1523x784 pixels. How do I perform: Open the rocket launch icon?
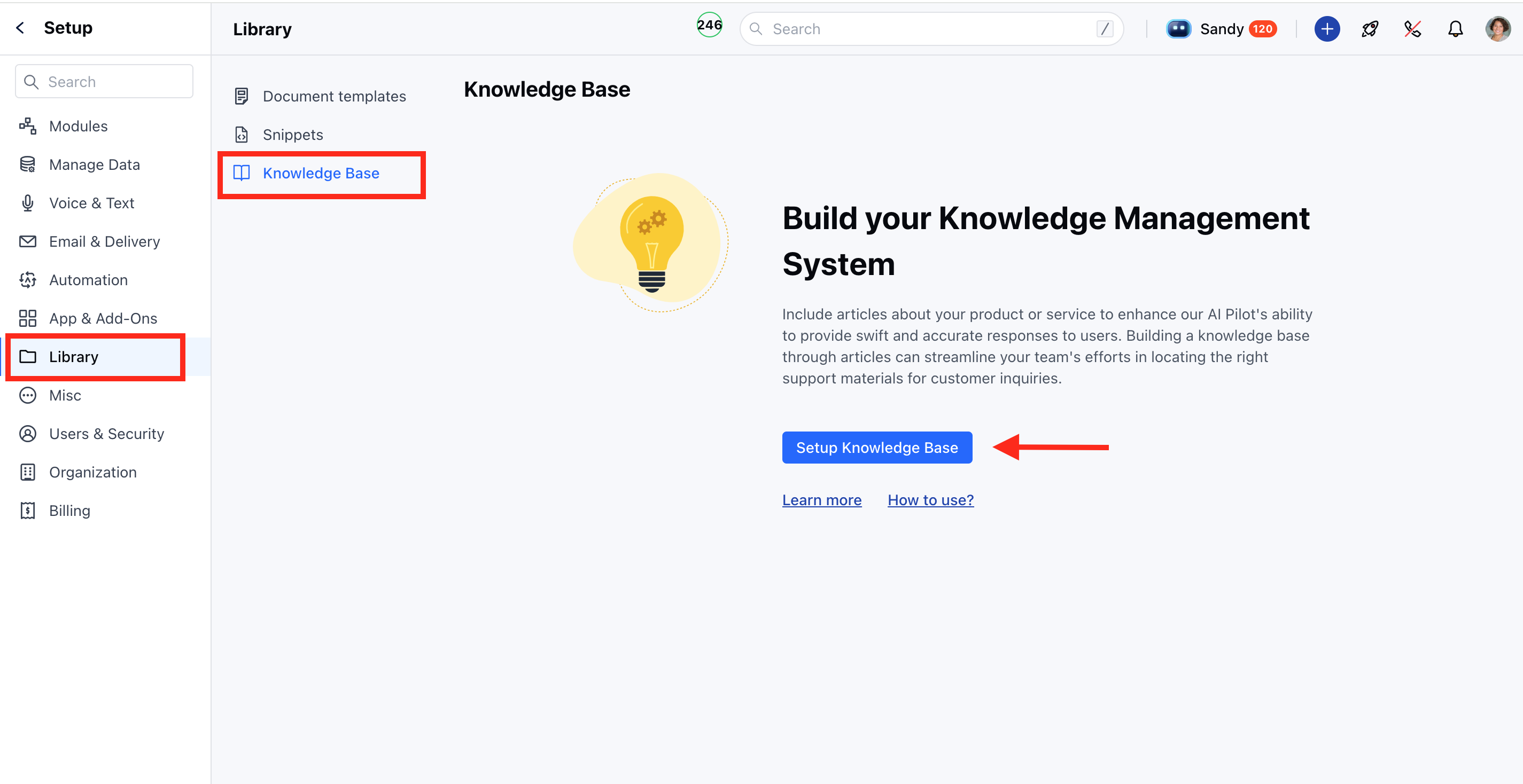(1370, 28)
